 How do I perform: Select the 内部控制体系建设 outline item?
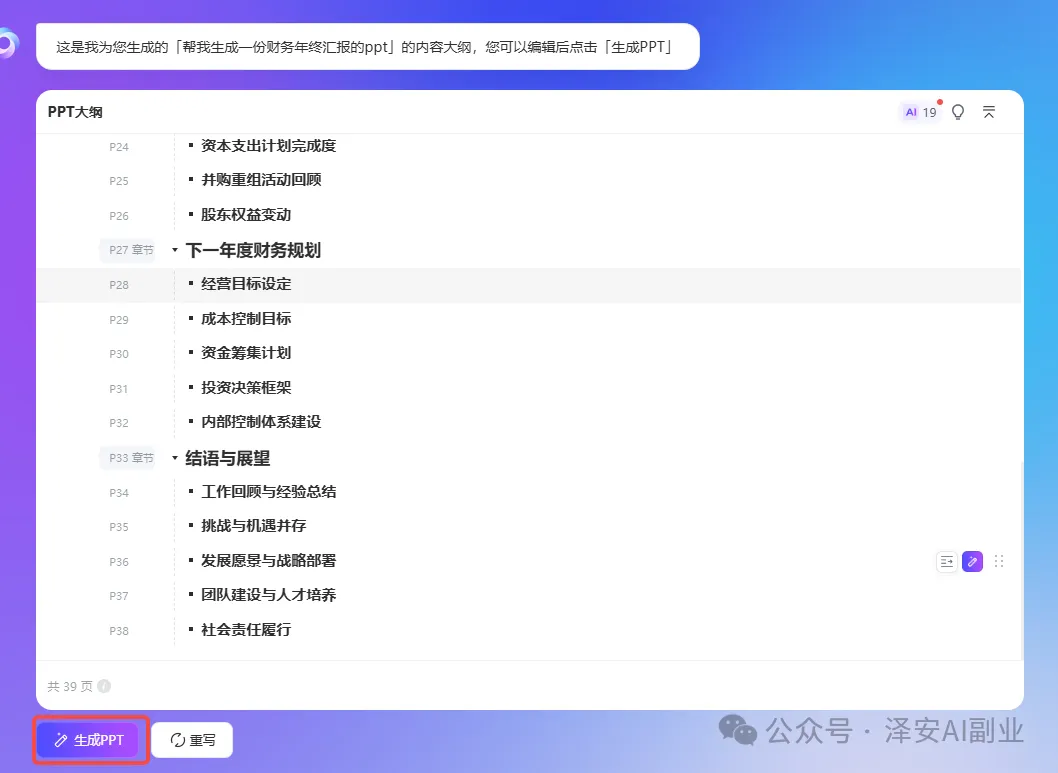tap(261, 422)
